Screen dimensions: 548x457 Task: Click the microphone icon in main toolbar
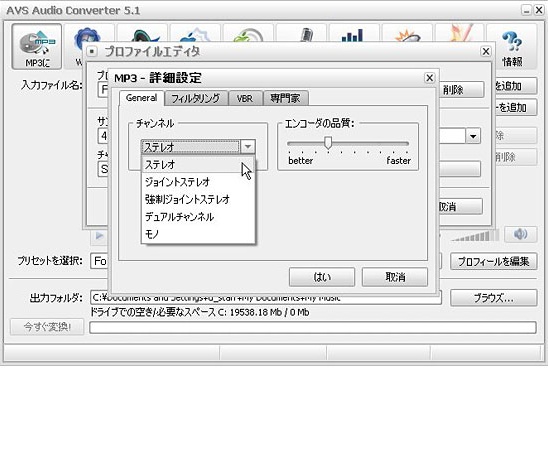tap(306, 35)
